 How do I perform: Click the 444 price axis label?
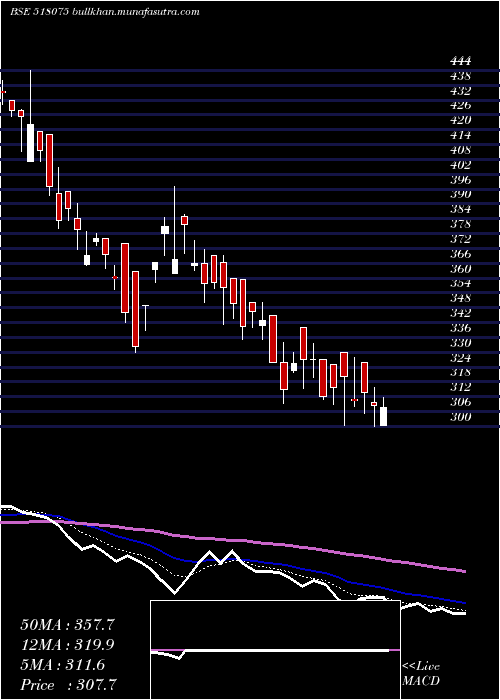pos(460,61)
